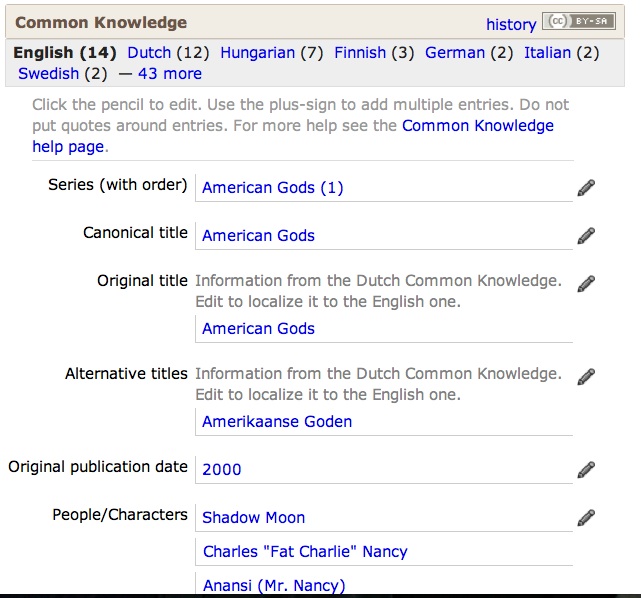Open the Italian (2) language tab

click(547, 53)
